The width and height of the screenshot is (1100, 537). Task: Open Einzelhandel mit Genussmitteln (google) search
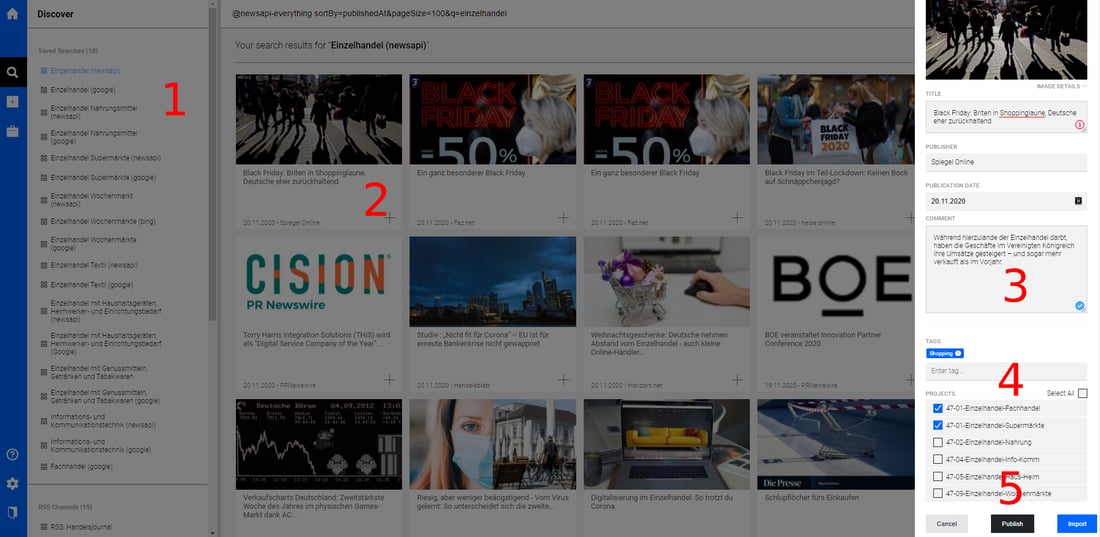click(106, 397)
